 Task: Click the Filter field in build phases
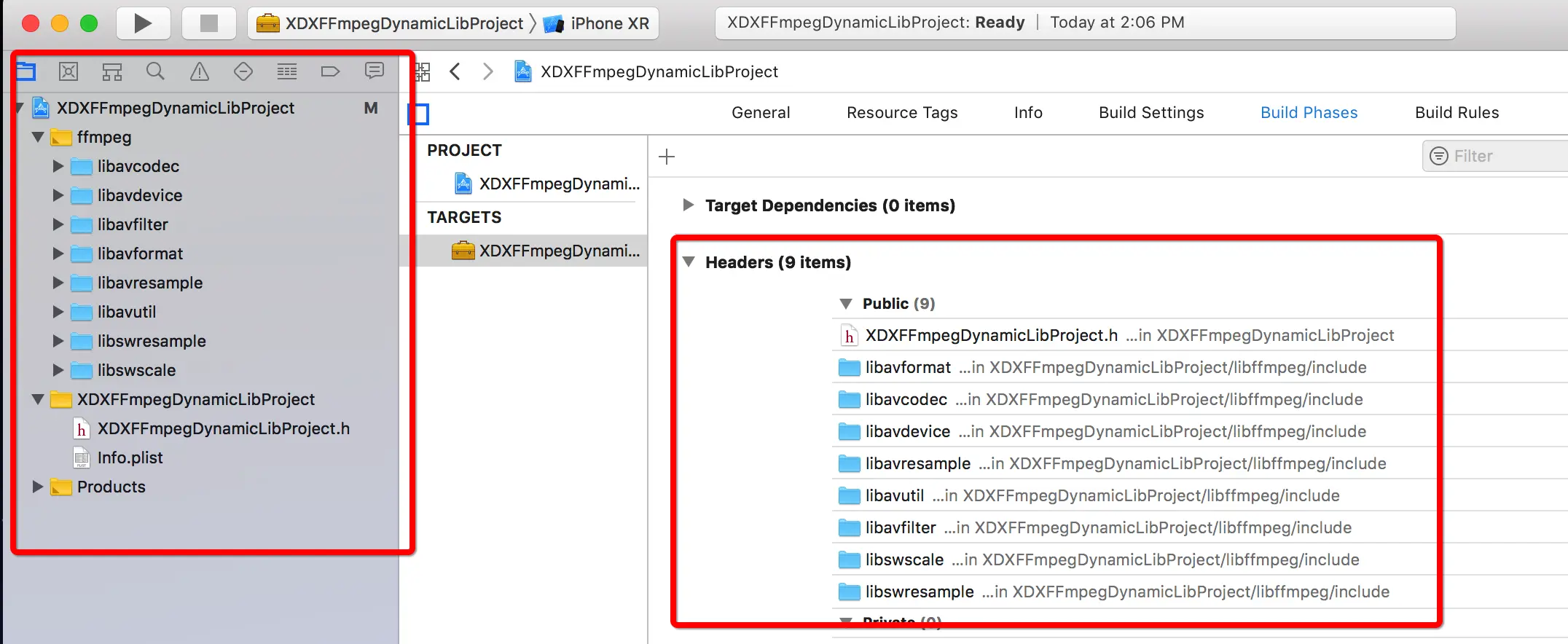[x=1495, y=156]
